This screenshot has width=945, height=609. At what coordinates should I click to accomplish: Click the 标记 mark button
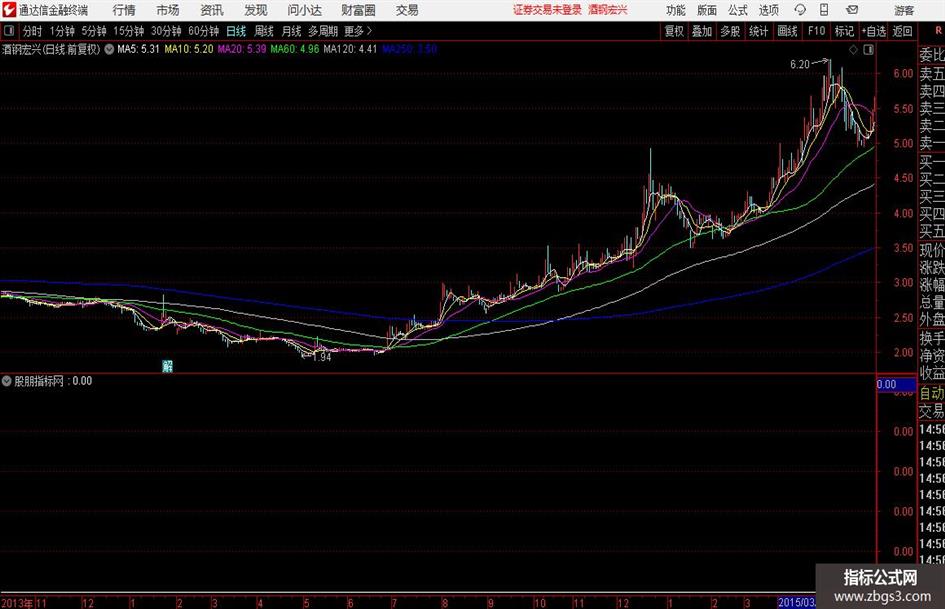point(844,31)
